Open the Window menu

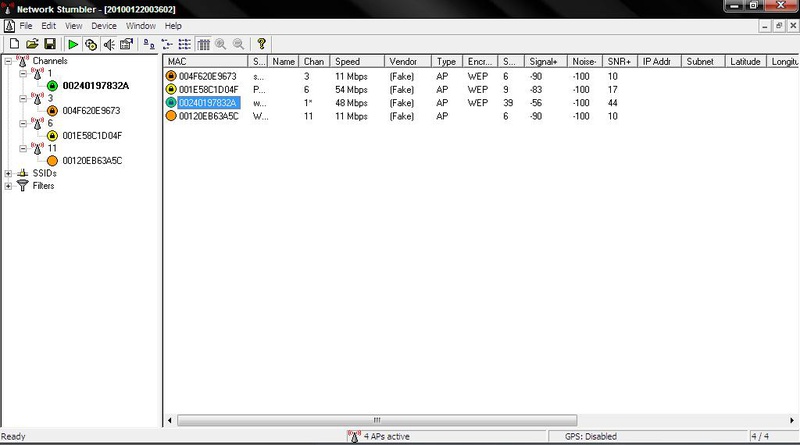point(141,26)
